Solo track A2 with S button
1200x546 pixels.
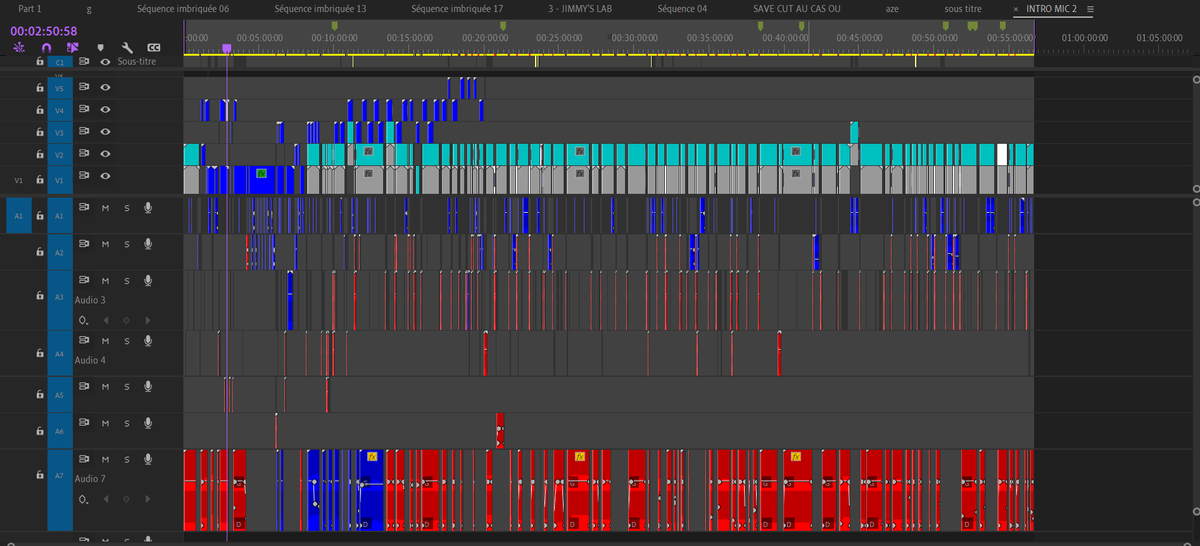click(126, 244)
